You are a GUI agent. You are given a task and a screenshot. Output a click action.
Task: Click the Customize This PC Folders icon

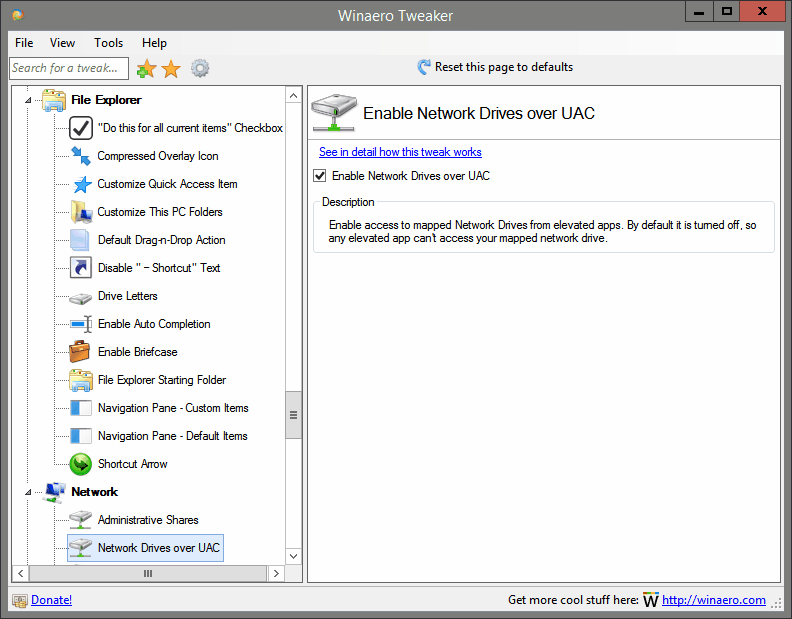[x=81, y=212]
